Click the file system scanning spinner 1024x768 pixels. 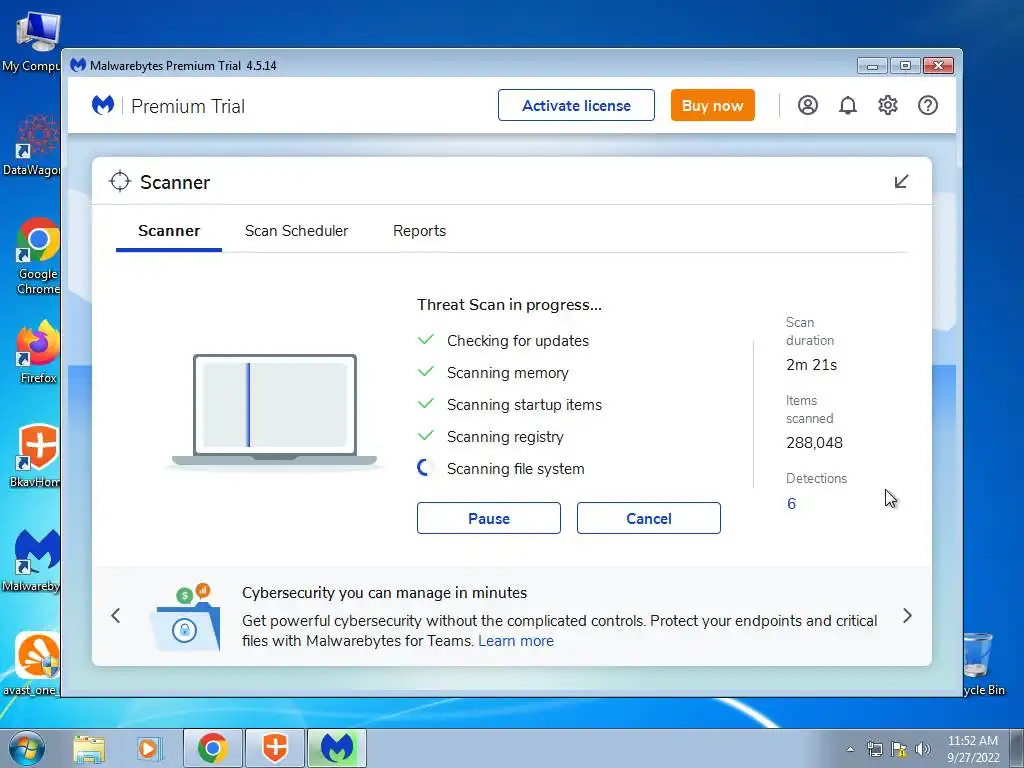coord(425,468)
